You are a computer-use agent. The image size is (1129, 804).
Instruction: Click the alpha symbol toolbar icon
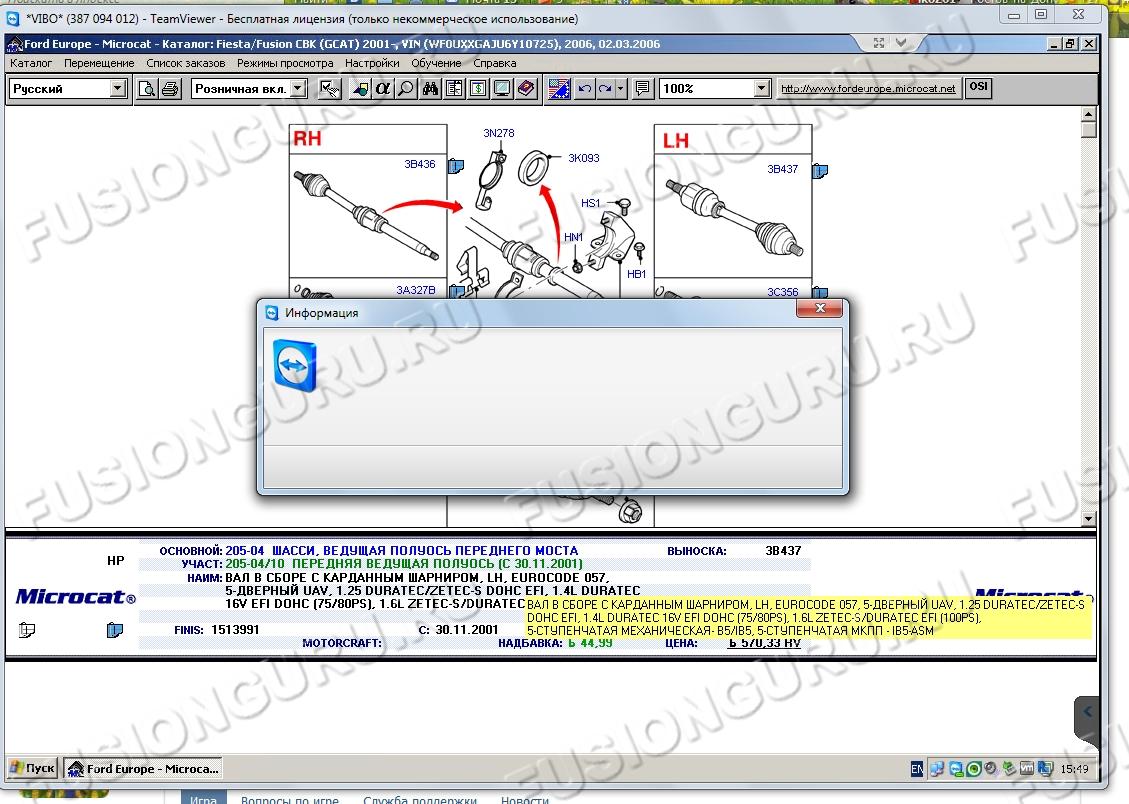pyautogui.click(x=383, y=89)
